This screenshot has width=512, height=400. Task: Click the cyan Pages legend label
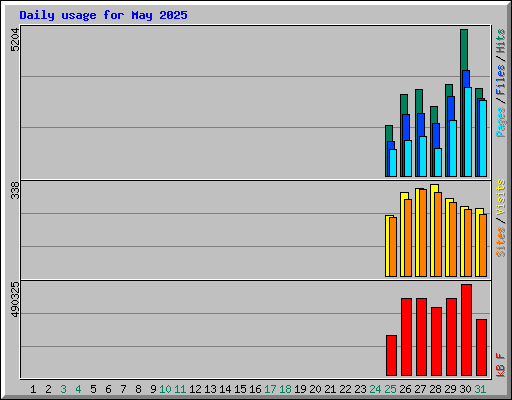501,122
